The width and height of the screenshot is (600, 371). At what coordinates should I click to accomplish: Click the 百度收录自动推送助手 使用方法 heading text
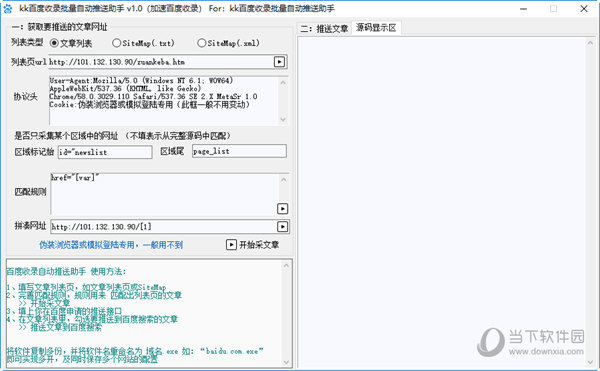(66, 272)
